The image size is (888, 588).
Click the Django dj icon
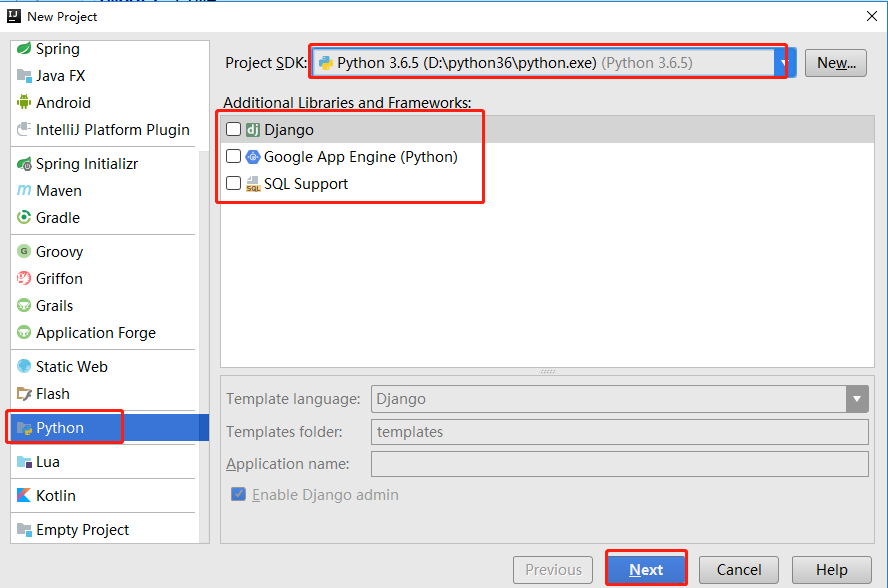coord(253,130)
